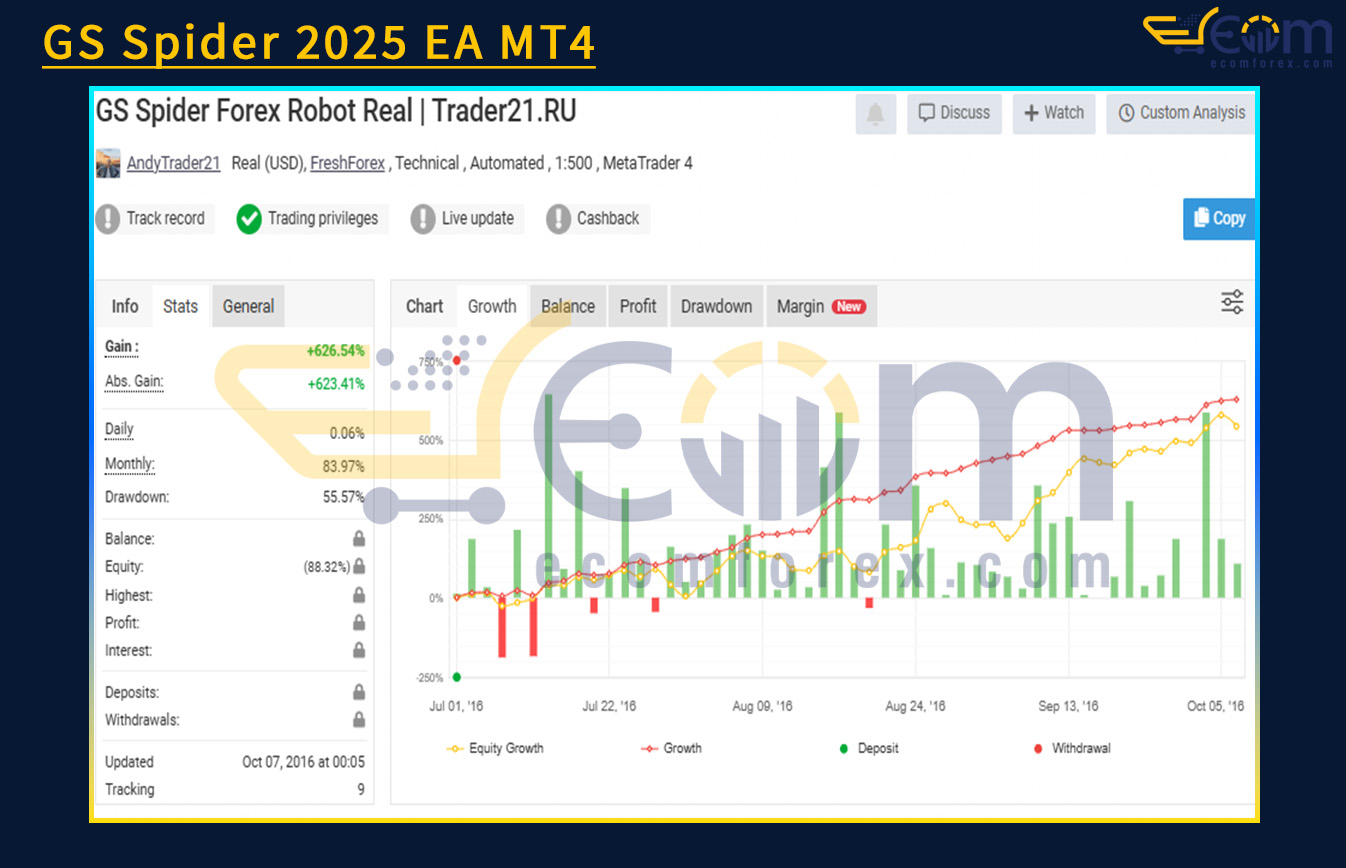
Task: Click the 55.57% drawdown value
Action: (x=344, y=497)
